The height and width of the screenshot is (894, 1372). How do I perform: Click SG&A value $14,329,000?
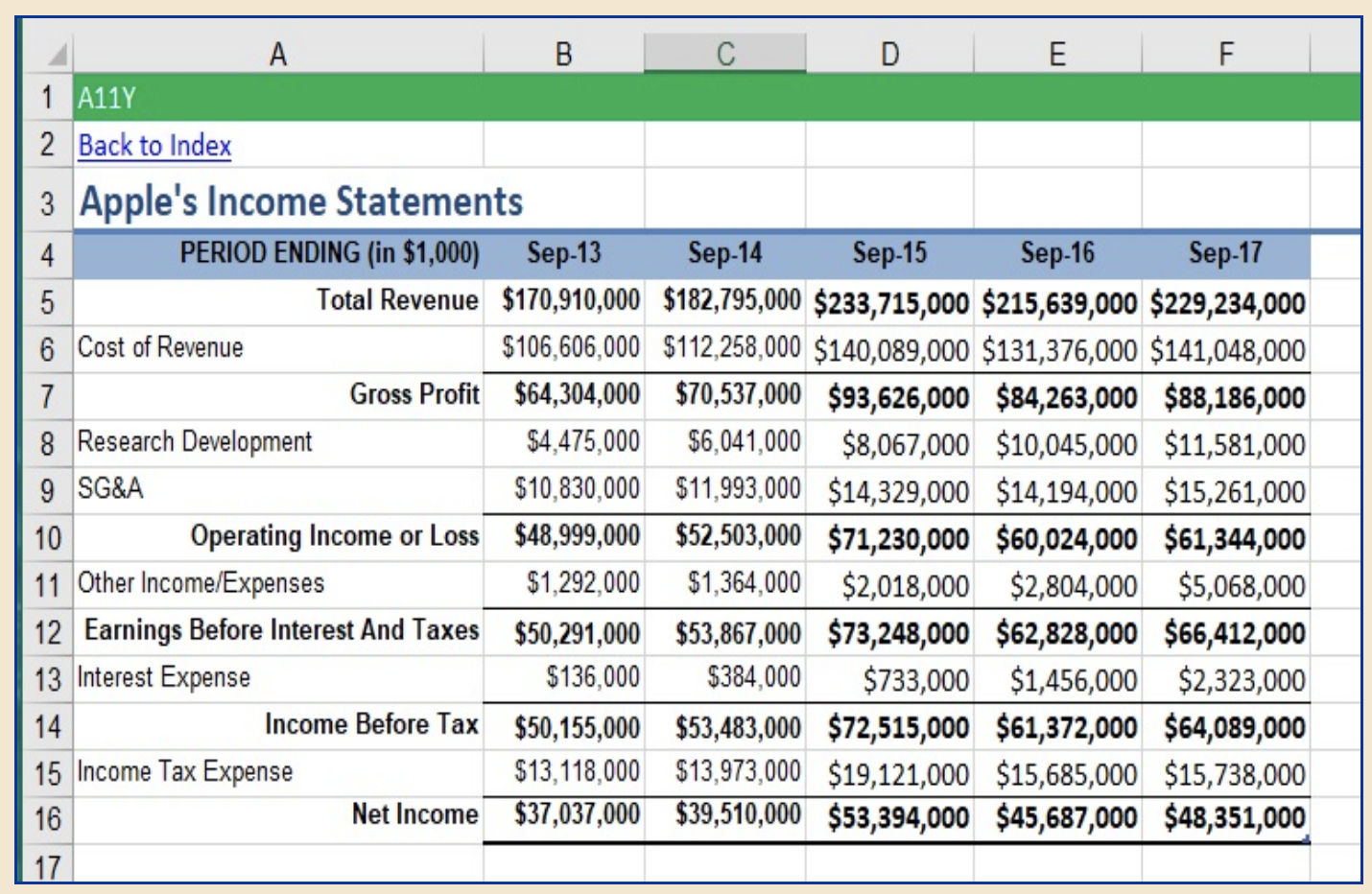click(889, 490)
